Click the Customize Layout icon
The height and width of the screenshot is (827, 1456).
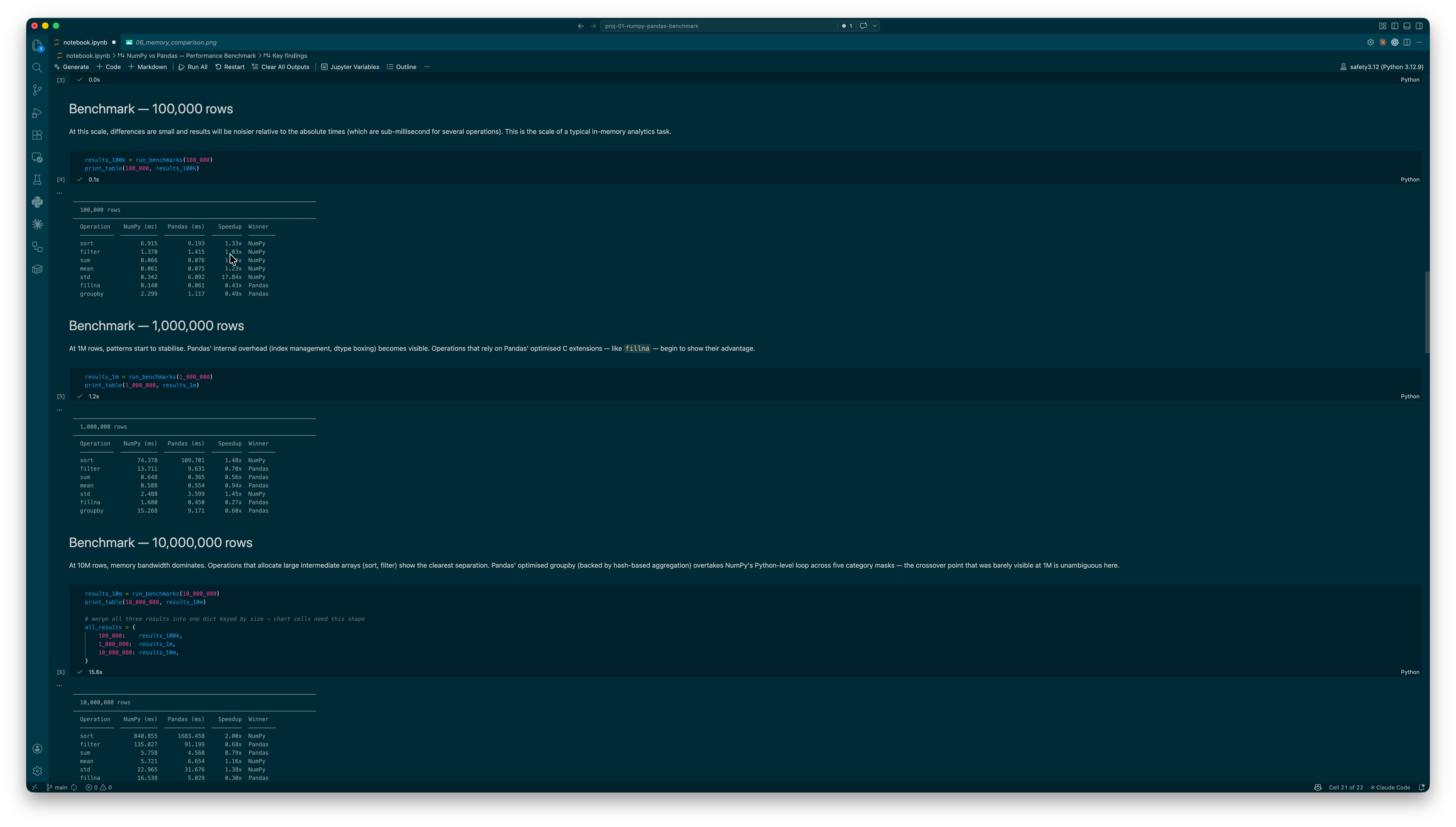tap(1383, 26)
